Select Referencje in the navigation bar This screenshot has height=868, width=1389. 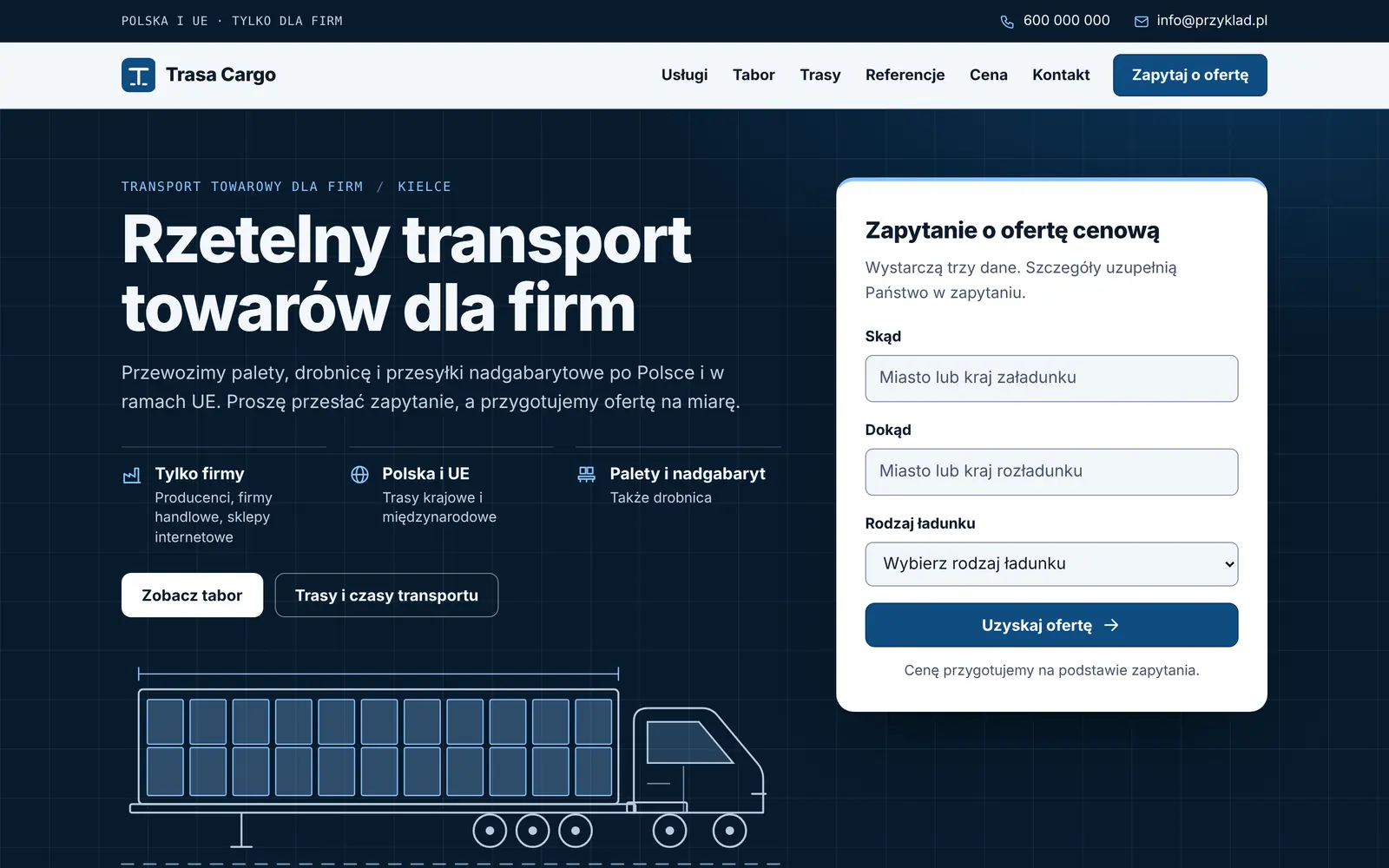(x=905, y=75)
